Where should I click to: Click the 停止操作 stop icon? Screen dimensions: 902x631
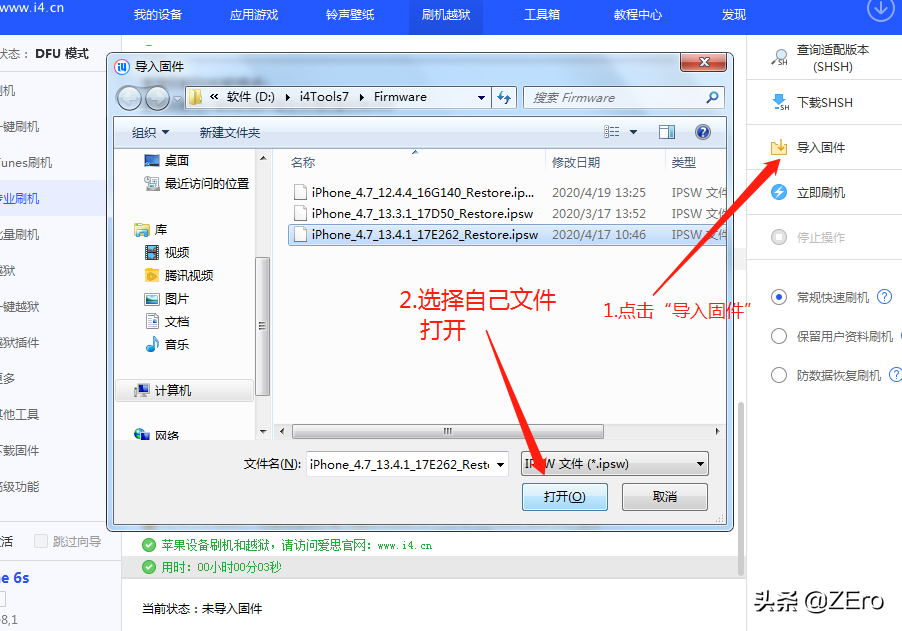(x=779, y=237)
